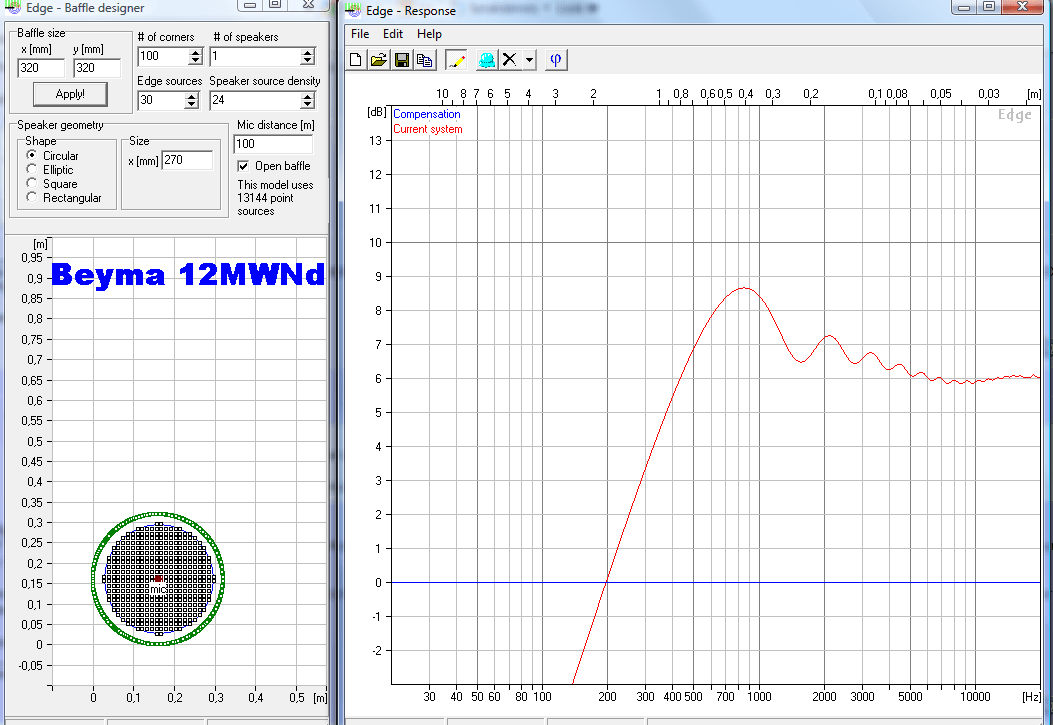Screen dimensions: 1053x725
Task: Click the Mic distance input field
Action: click(x=273, y=144)
